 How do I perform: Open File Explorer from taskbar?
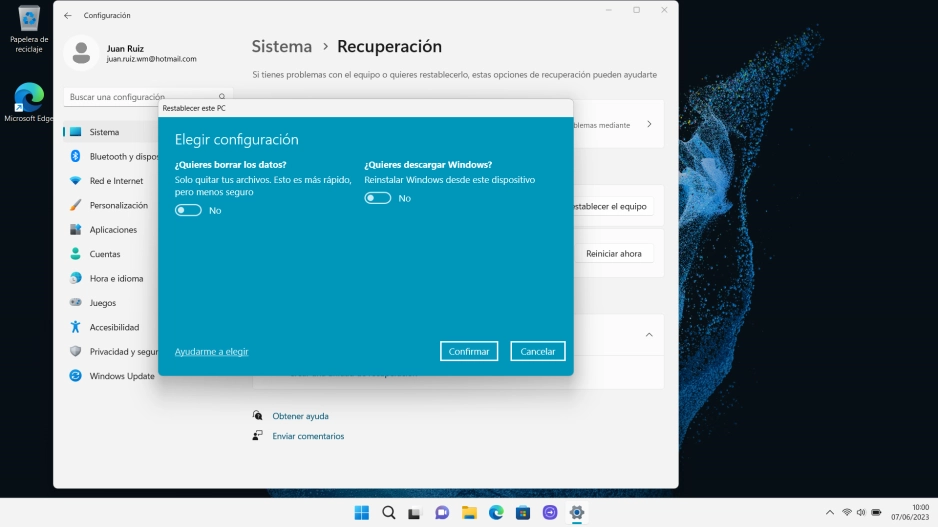point(469,513)
